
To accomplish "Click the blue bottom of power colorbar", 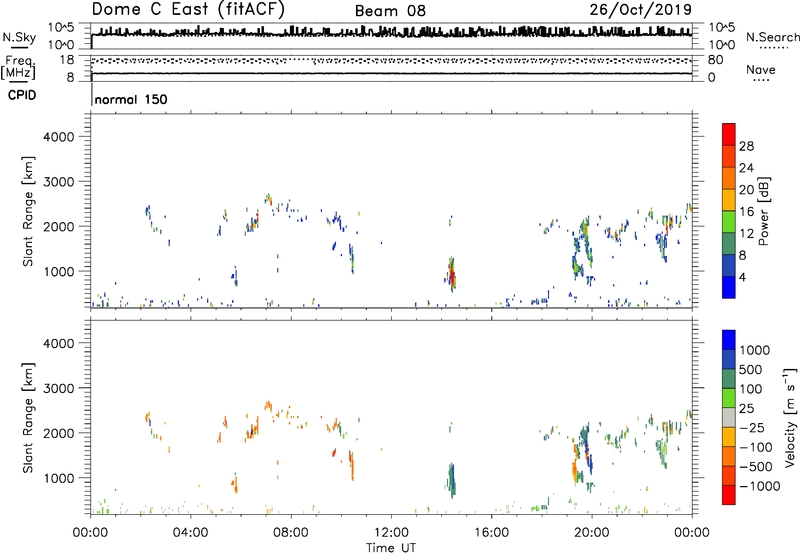I will coord(729,287).
